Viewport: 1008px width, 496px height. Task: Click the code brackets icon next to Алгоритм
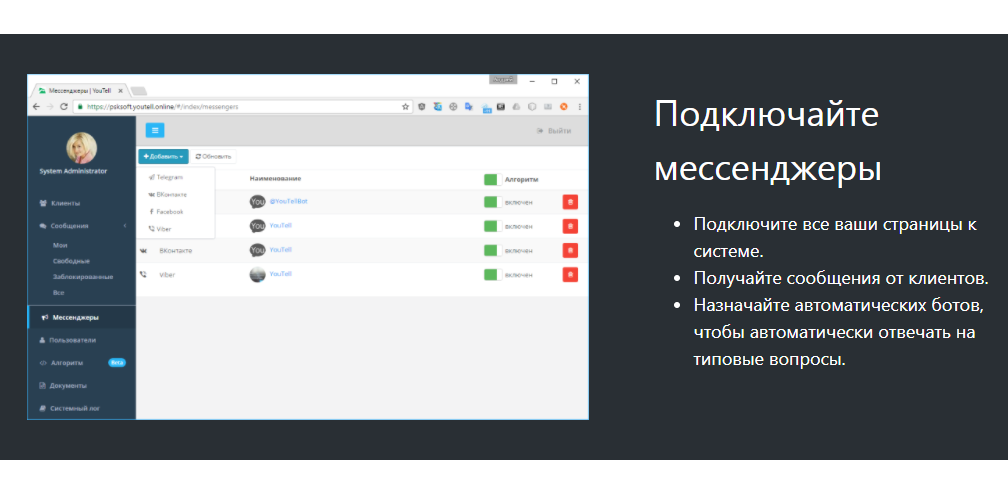43,363
